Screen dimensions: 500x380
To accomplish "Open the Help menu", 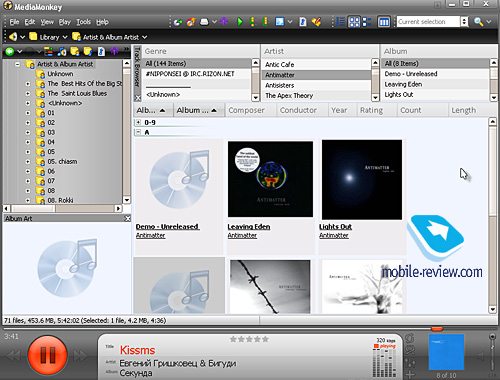I will point(102,22).
